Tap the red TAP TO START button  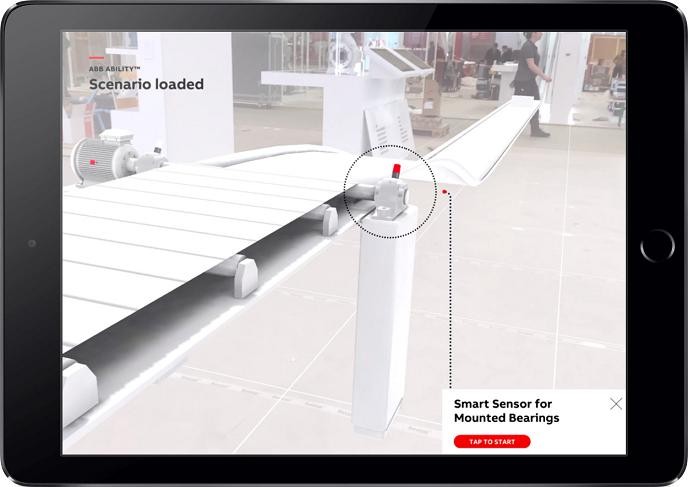point(492,441)
